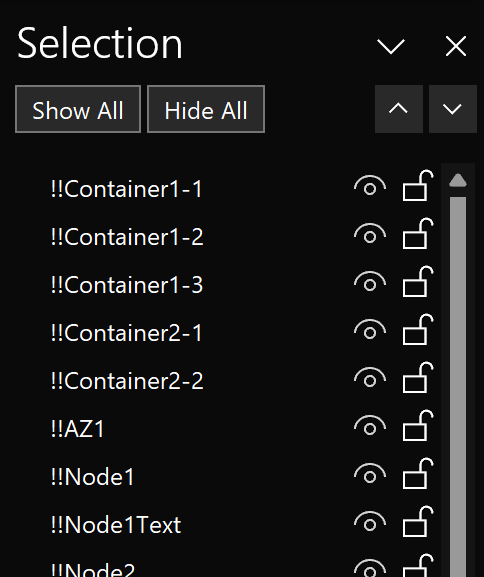484x577 pixels.
Task: Lock the !!Container1-3 object
Action: click(x=418, y=282)
